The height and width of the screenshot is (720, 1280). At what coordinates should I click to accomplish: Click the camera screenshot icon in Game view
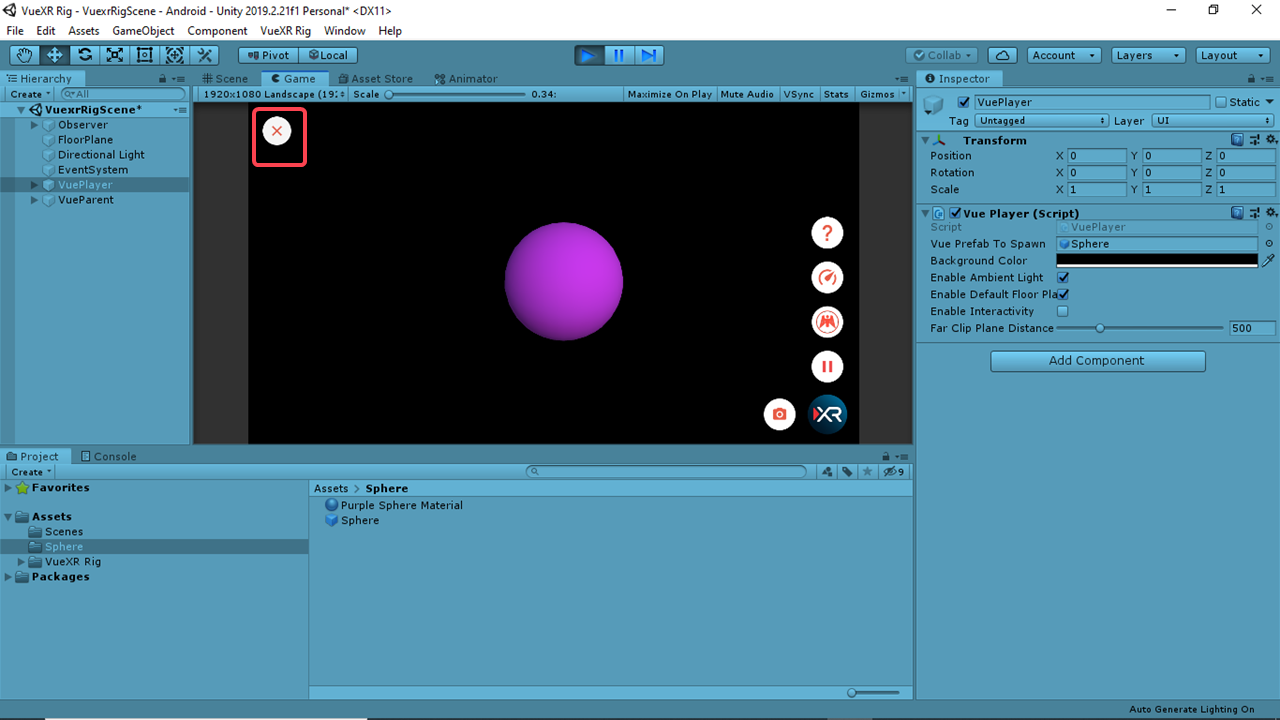coord(780,414)
